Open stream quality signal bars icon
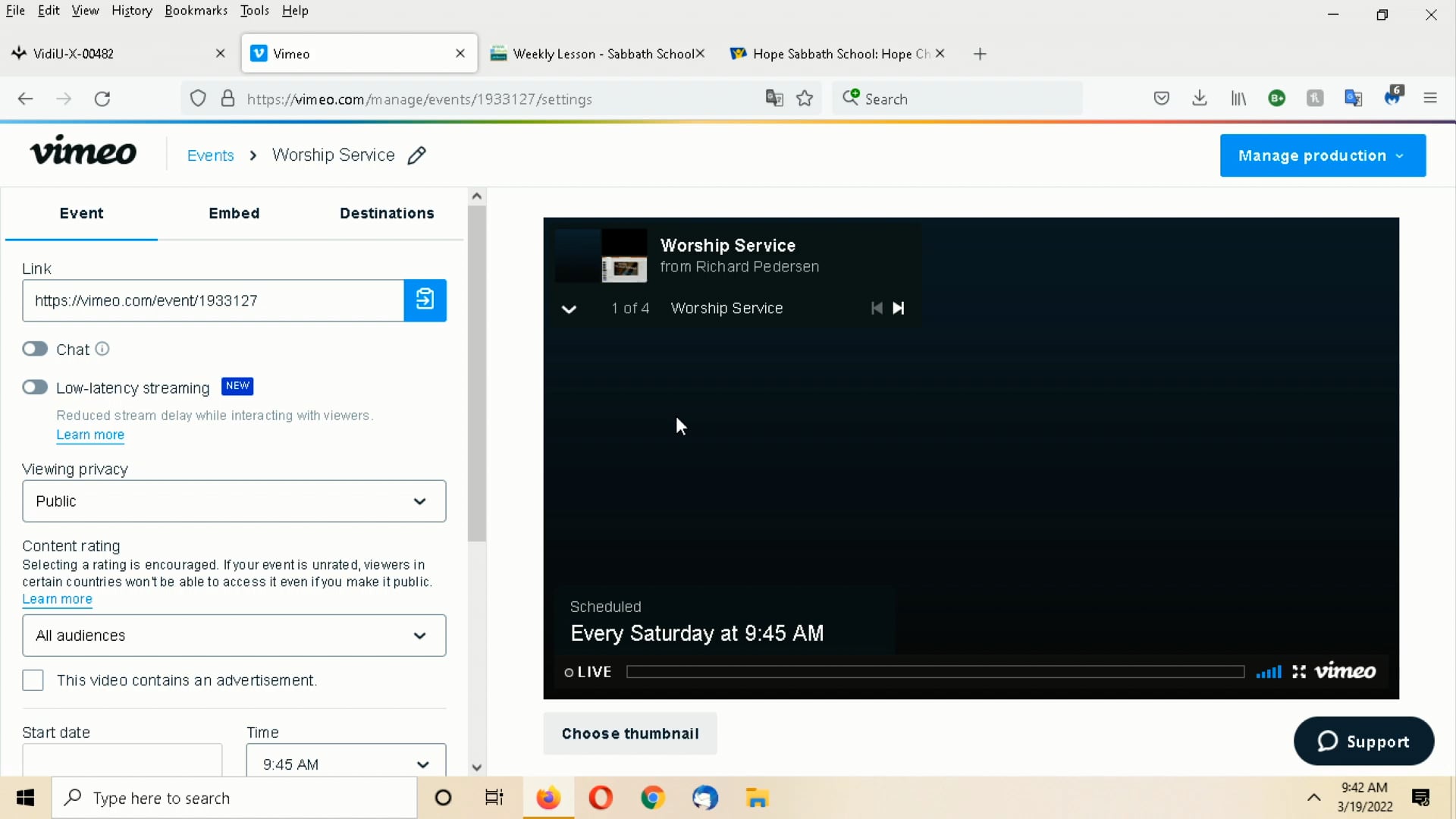 pos(1269,672)
